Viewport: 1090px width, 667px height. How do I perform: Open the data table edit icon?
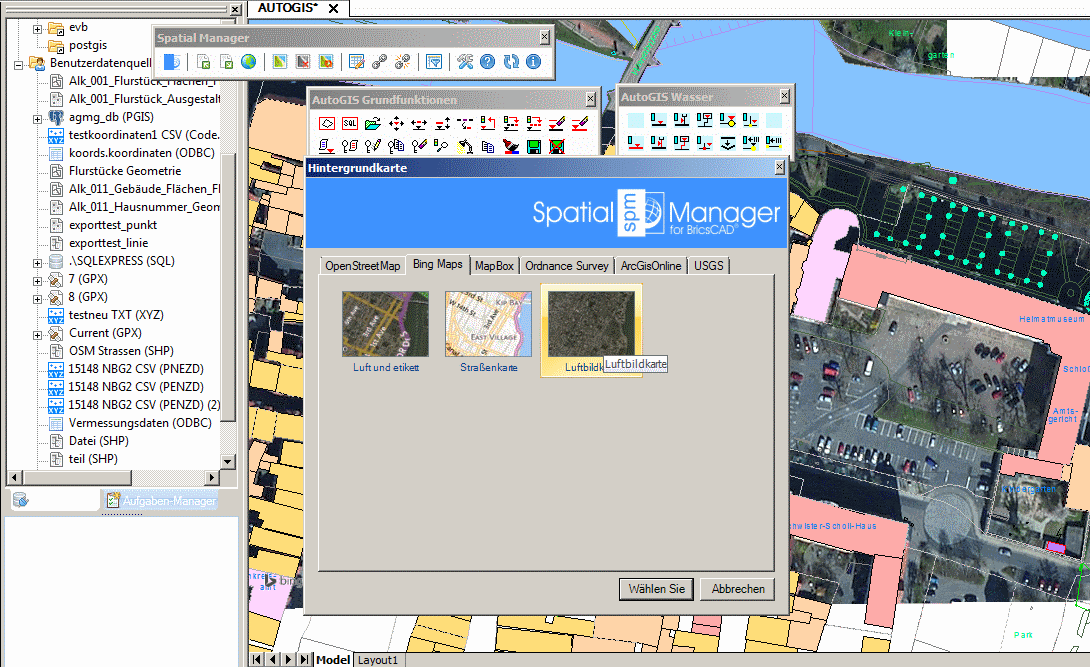pos(357,62)
